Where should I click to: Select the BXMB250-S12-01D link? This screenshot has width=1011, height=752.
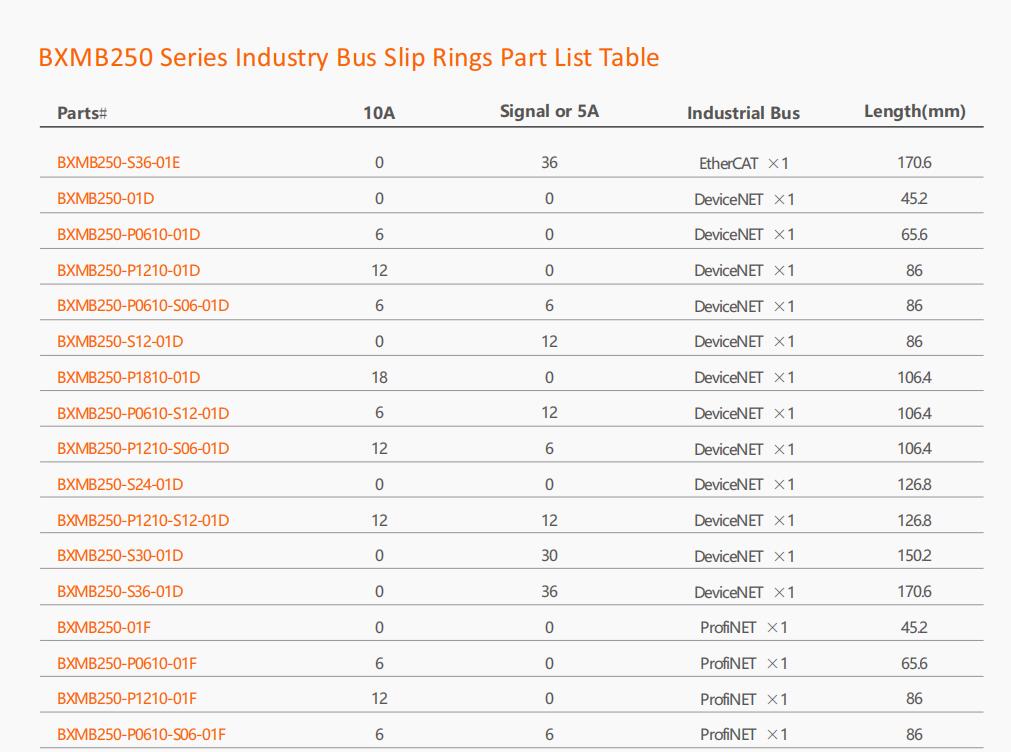(x=120, y=341)
